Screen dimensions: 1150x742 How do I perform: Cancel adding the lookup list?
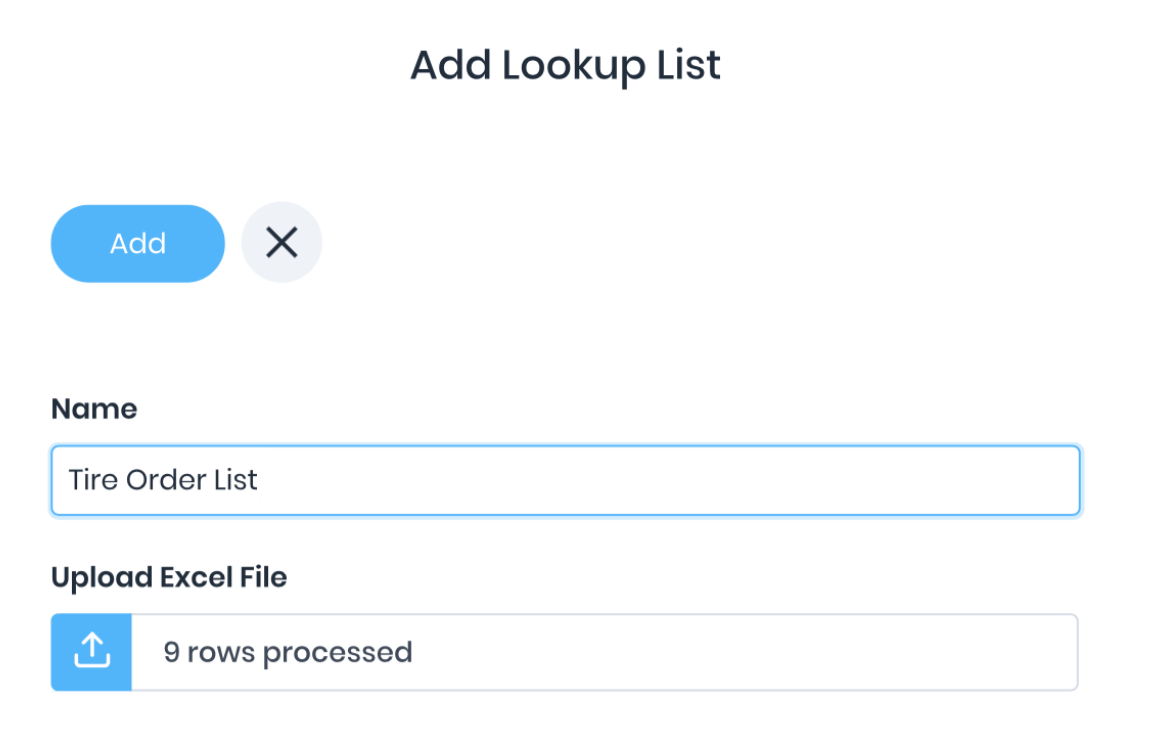tap(282, 242)
